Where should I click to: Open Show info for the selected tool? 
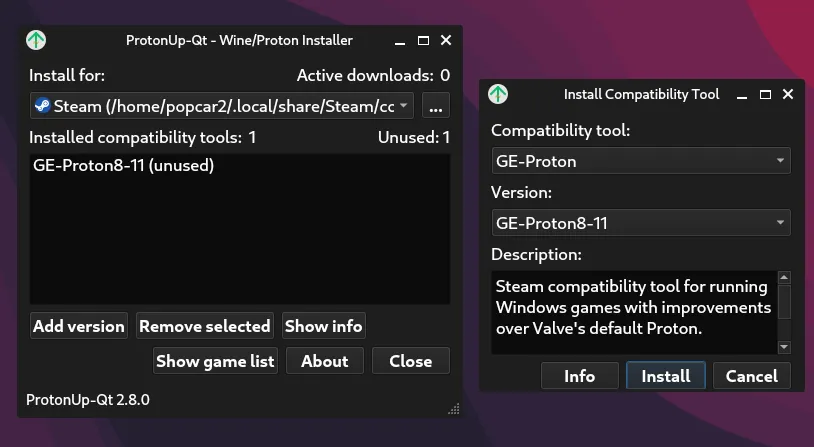pyautogui.click(x=323, y=326)
